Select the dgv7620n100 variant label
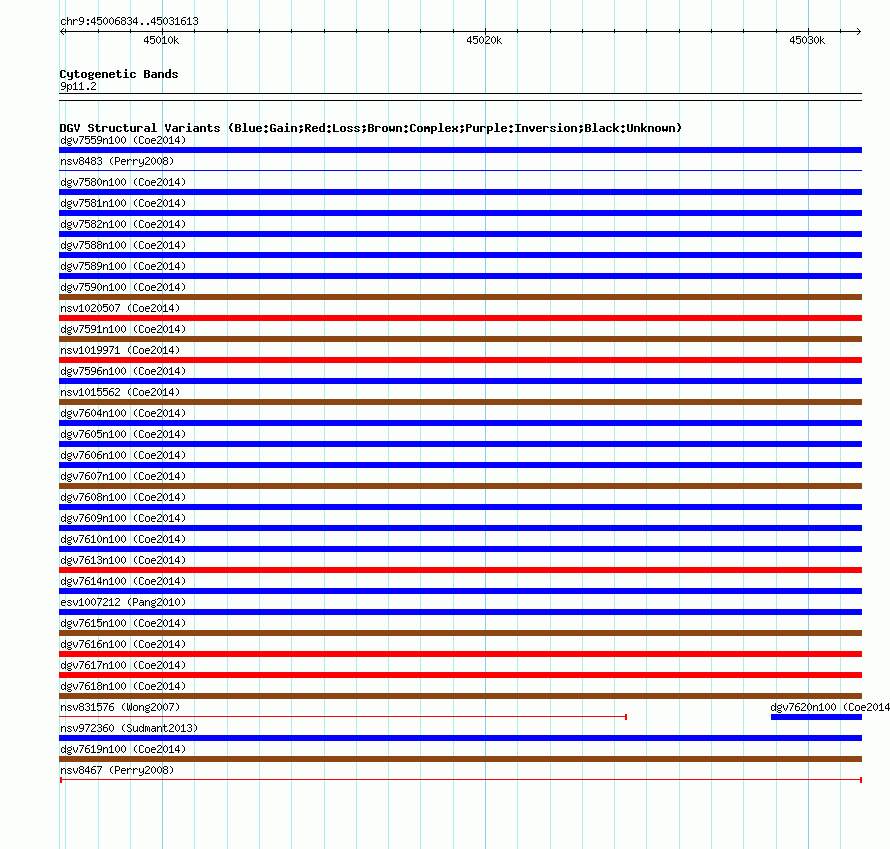 830,707
